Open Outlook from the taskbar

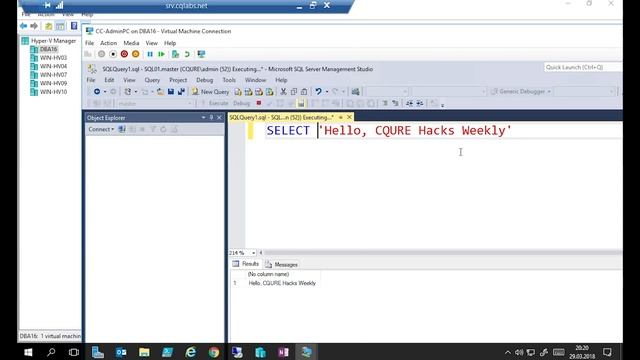coord(121,352)
